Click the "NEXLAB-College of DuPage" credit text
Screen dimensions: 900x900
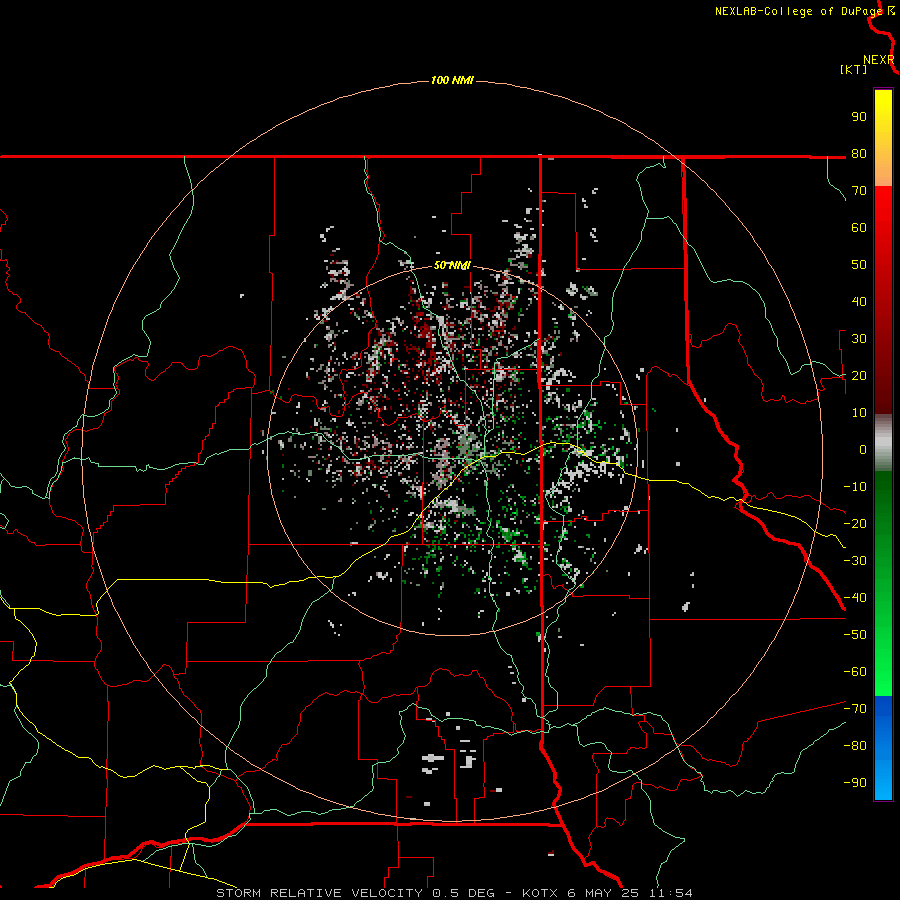click(x=798, y=11)
